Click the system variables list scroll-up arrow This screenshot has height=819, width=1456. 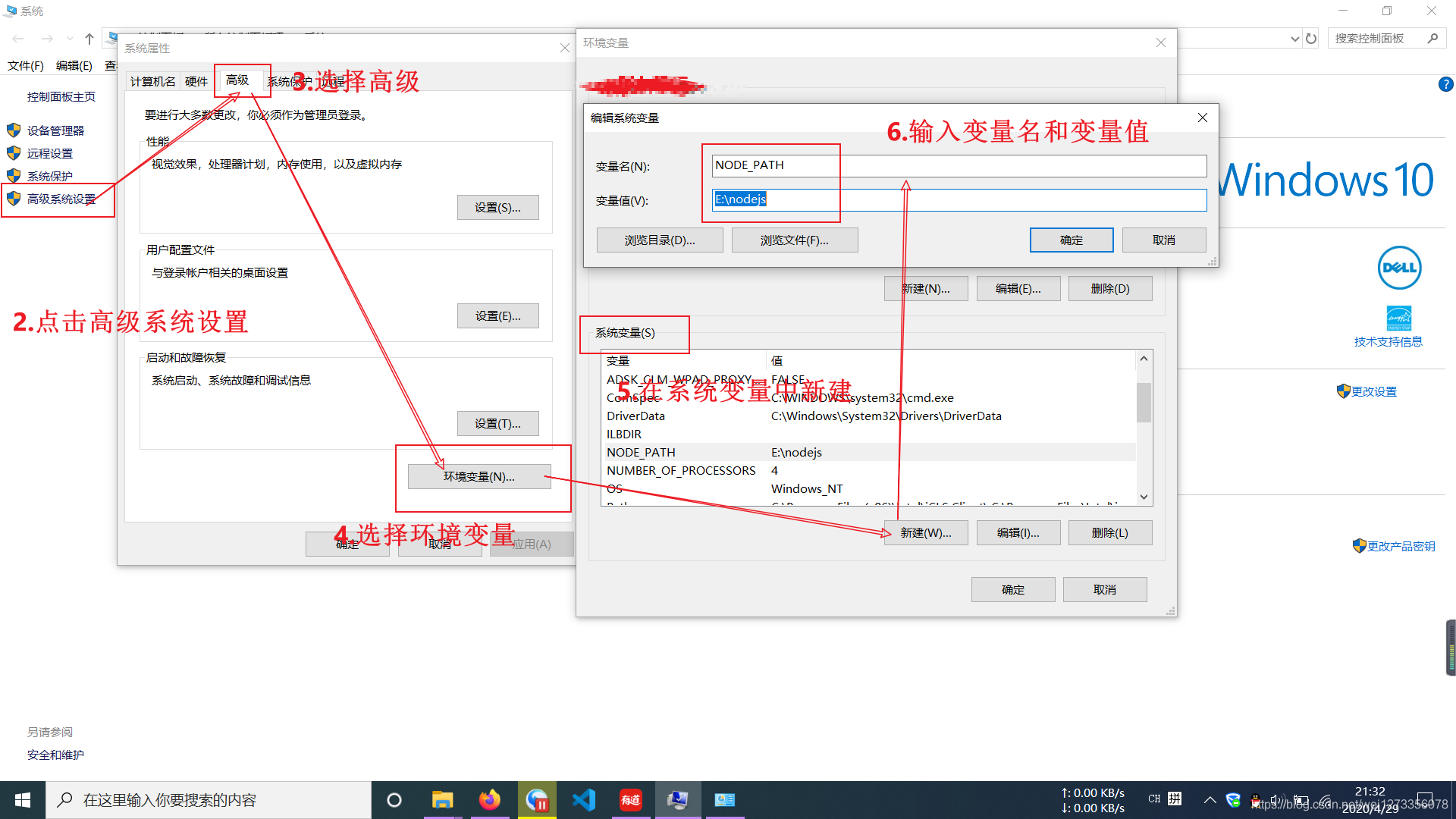pos(1144,358)
